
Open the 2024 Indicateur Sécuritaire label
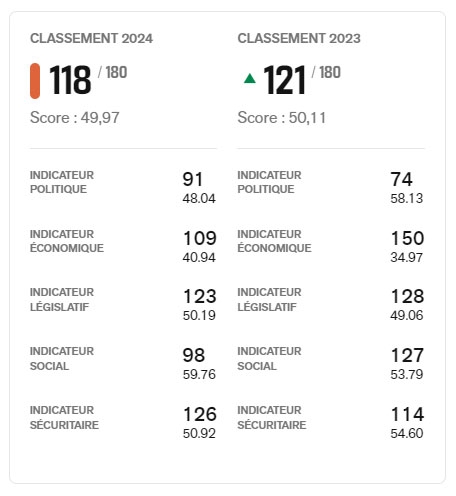coord(64,418)
